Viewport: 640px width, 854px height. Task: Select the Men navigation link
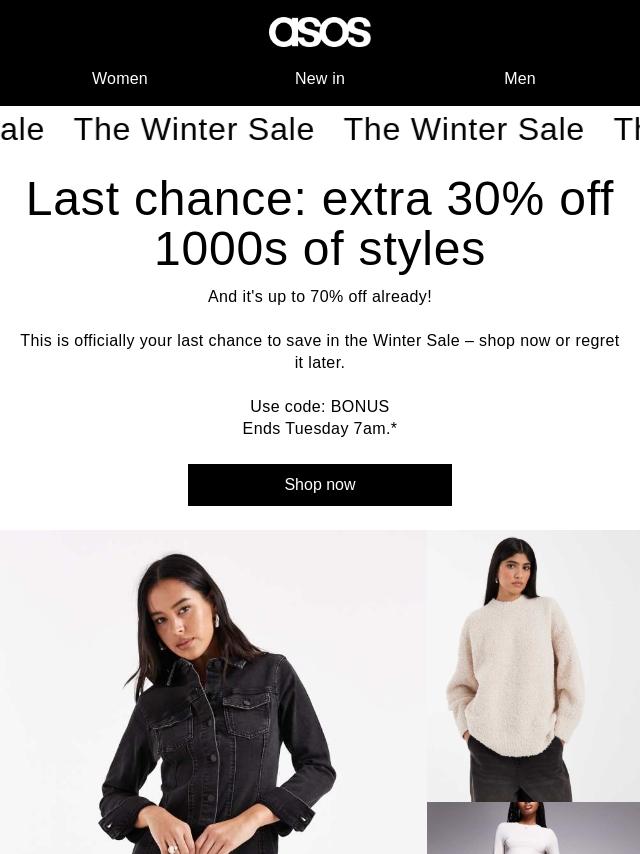[520, 78]
